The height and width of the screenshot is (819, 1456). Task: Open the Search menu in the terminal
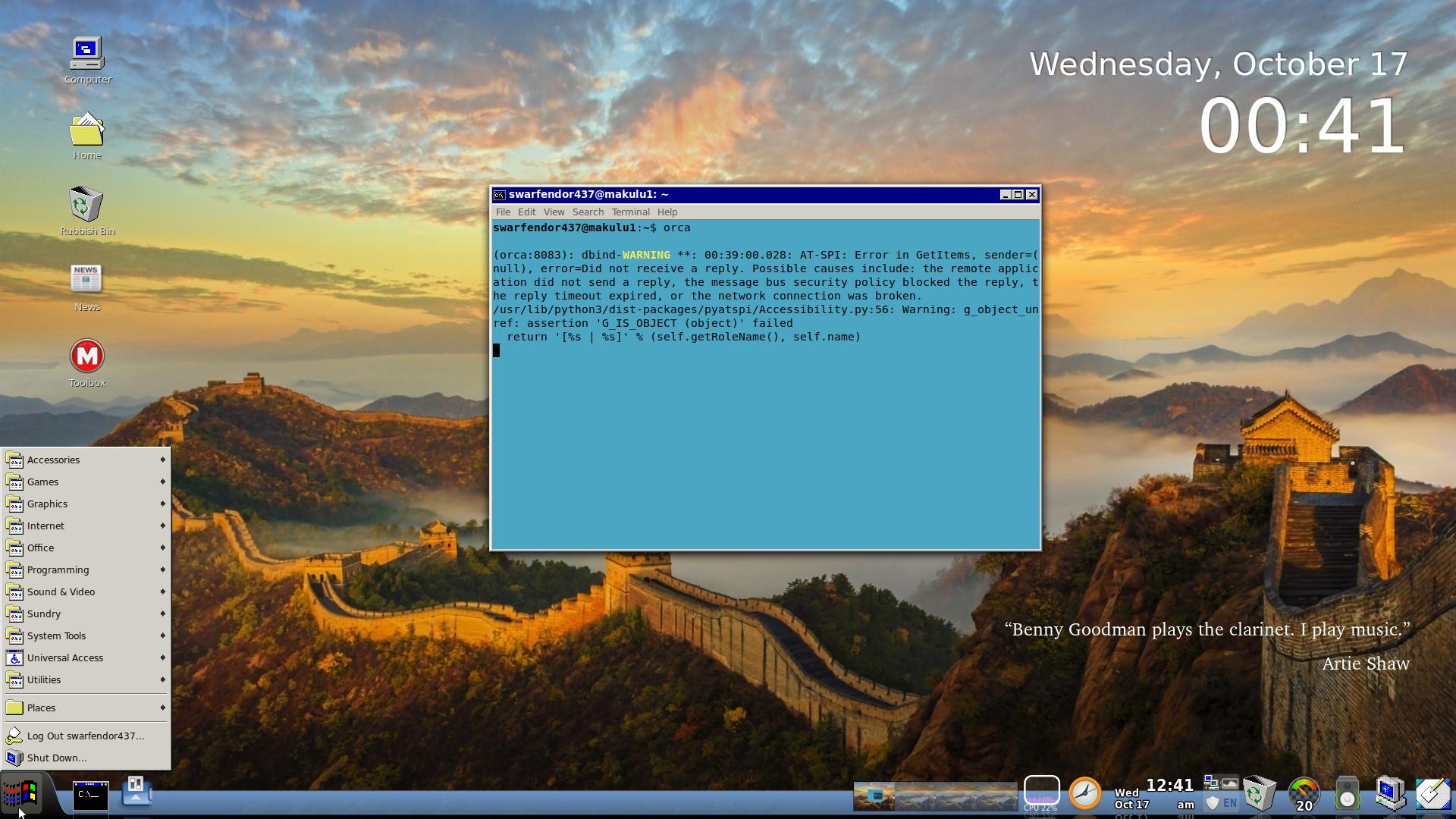(x=588, y=212)
